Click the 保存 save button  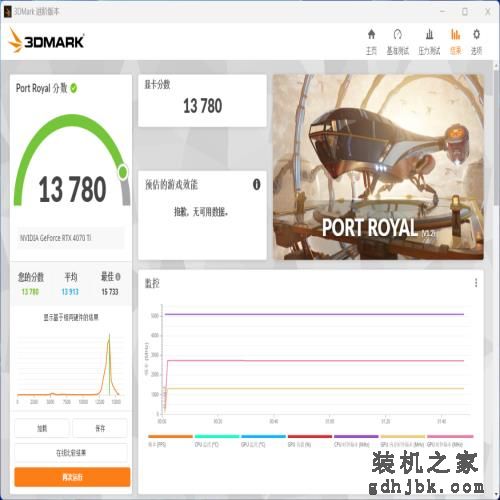tap(100, 428)
